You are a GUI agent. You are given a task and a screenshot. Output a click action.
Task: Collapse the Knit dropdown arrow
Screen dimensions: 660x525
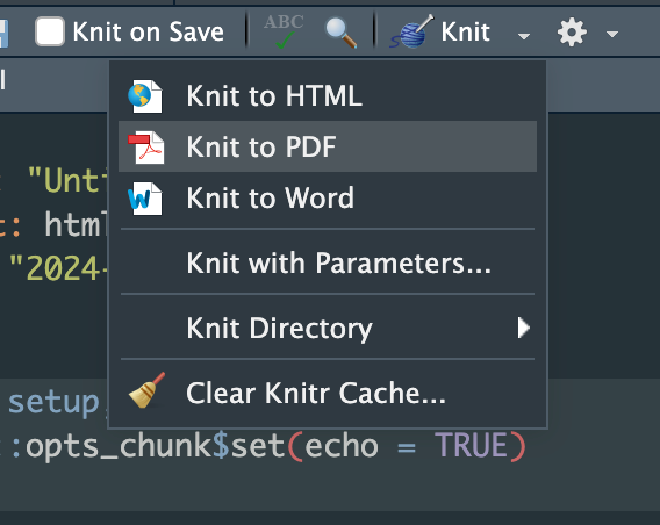click(524, 35)
